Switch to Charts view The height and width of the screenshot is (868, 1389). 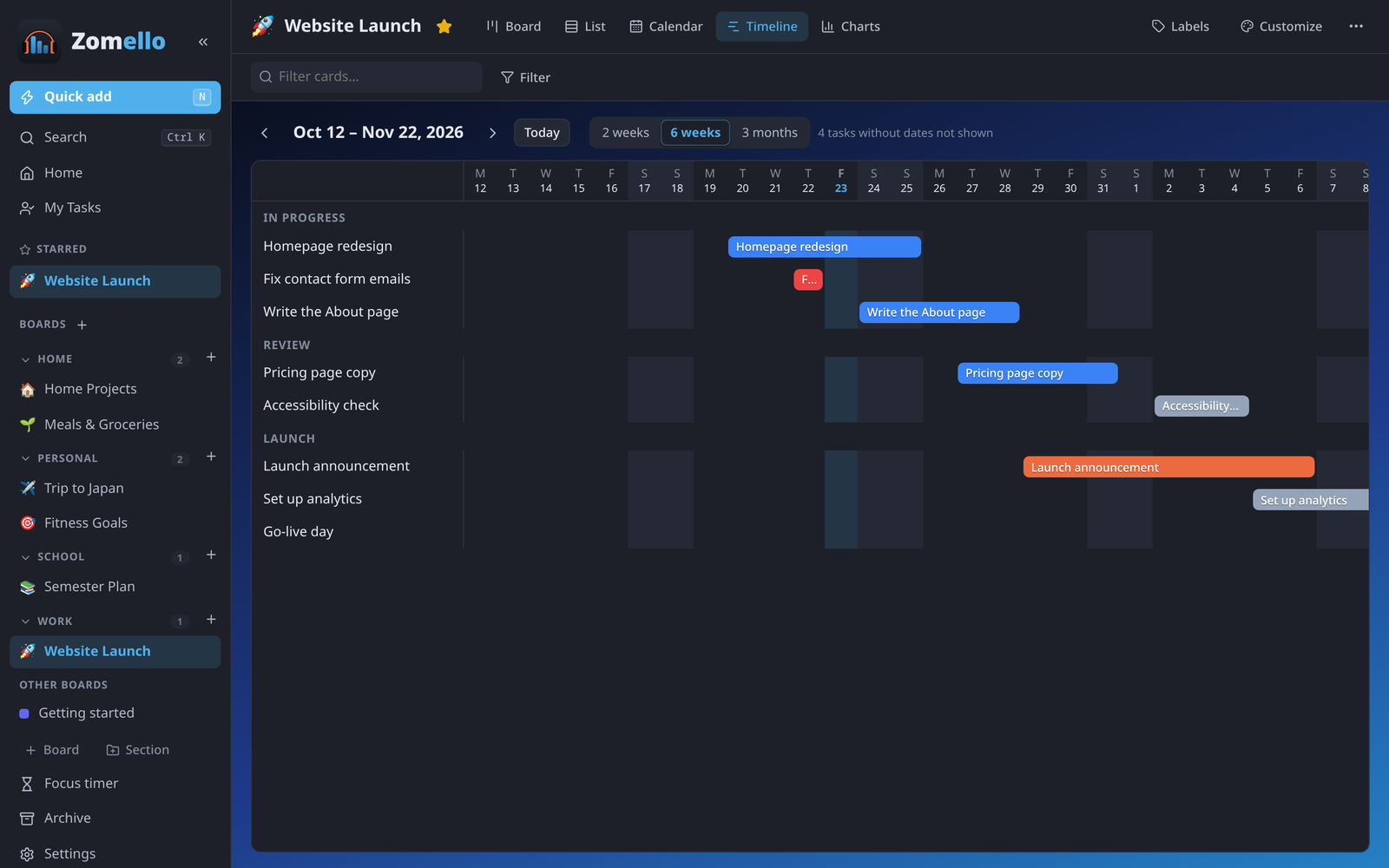851,27
